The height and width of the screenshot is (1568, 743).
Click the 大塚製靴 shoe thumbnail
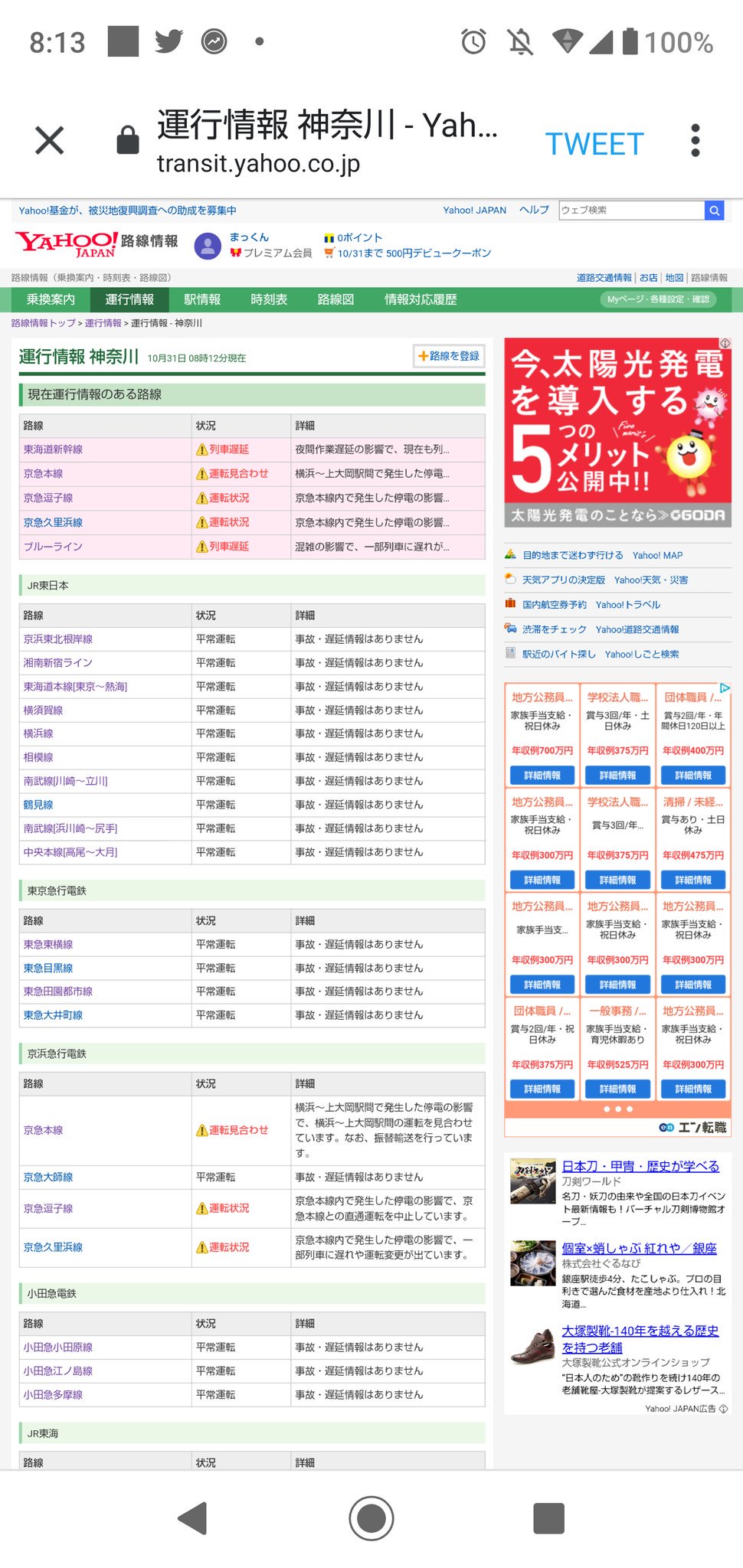533,1346
